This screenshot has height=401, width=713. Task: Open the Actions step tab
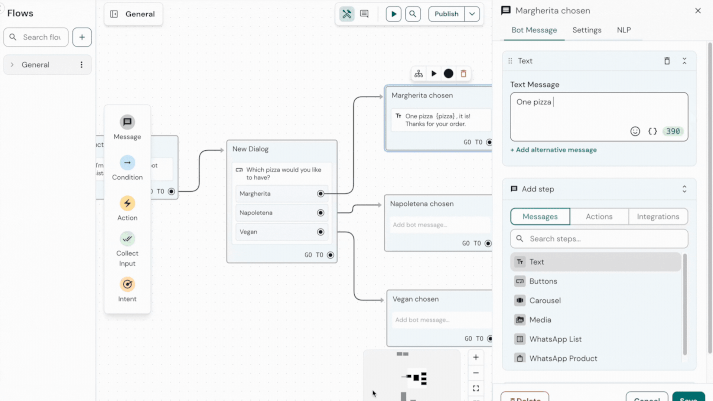(x=599, y=216)
